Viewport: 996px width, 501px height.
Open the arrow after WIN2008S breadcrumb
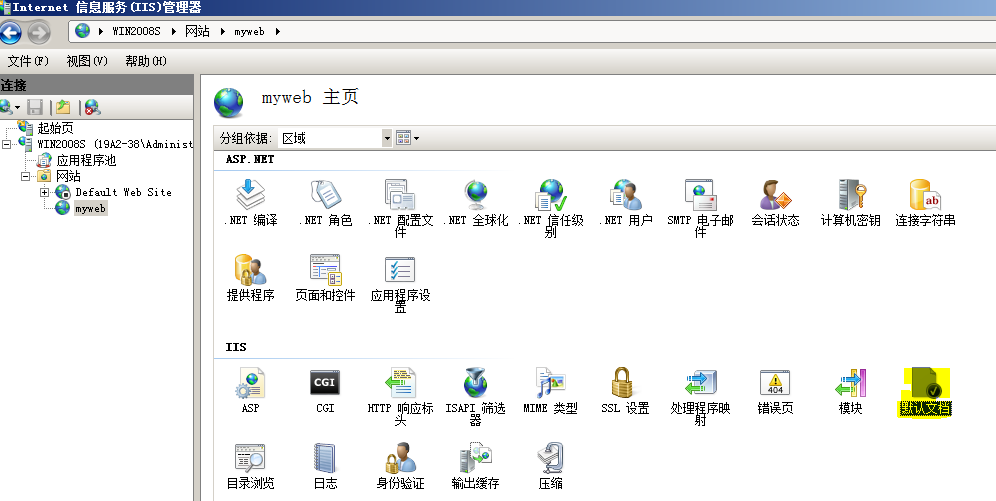173,31
